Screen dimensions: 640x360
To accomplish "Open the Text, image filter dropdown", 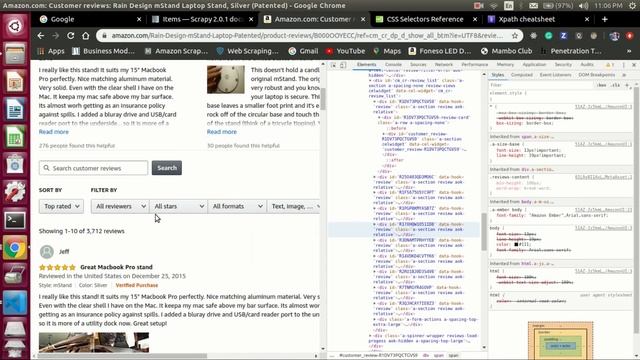I will pyautogui.click(x=293, y=207).
